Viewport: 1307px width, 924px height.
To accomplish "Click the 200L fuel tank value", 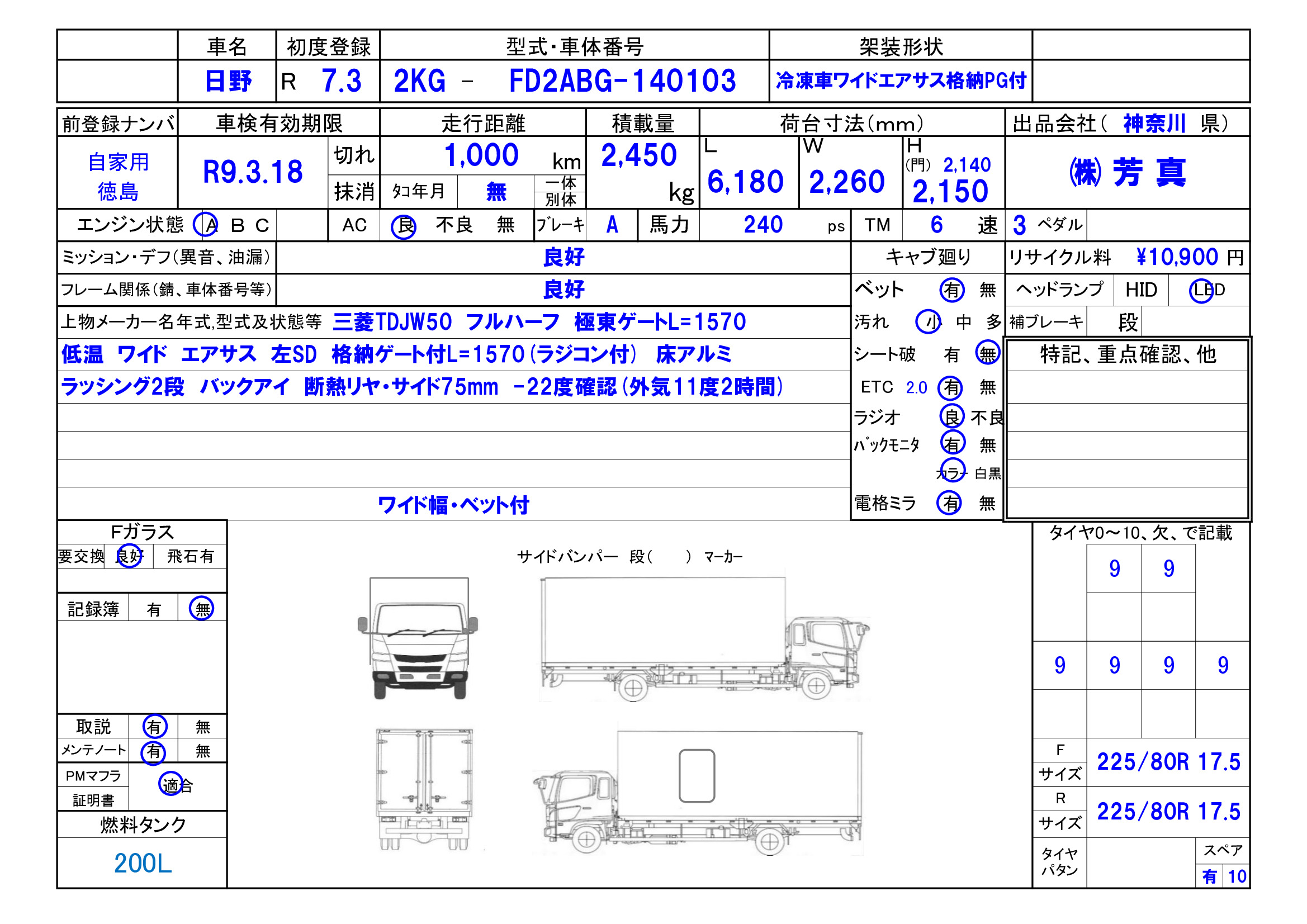I will pos(143,863).
